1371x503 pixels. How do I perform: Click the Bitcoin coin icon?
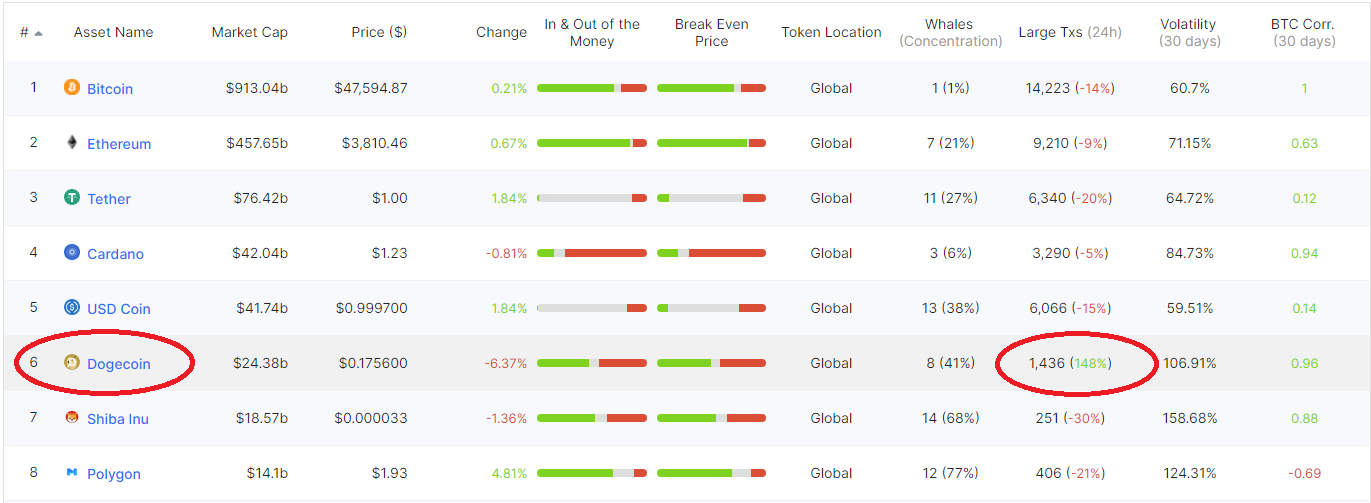71,88
